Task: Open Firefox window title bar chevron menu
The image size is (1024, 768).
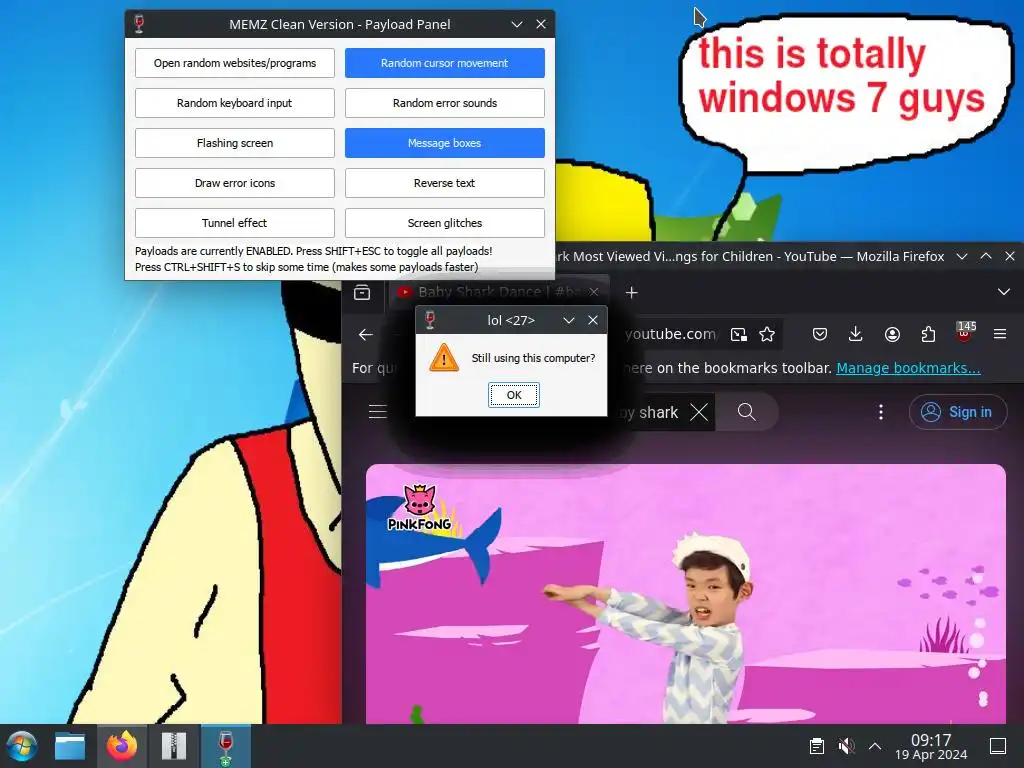Action: click(962, 256)
